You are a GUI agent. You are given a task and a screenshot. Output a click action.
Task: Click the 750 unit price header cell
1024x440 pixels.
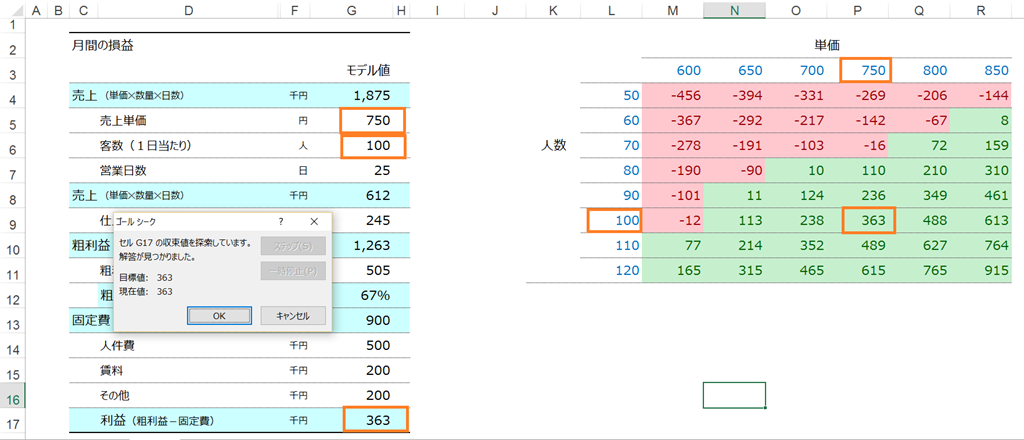pos(867,70)
